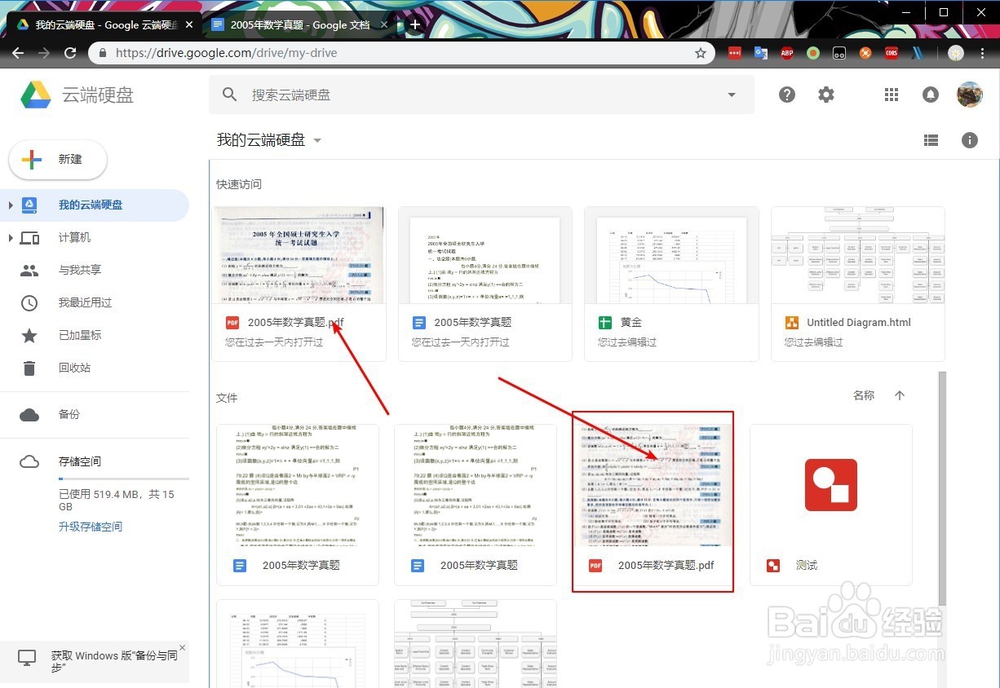The height and width of the screenshot is (688, 1000).
Task: Expand the 我的云端硬盘 tree arrow
Action: click(10, 205)
